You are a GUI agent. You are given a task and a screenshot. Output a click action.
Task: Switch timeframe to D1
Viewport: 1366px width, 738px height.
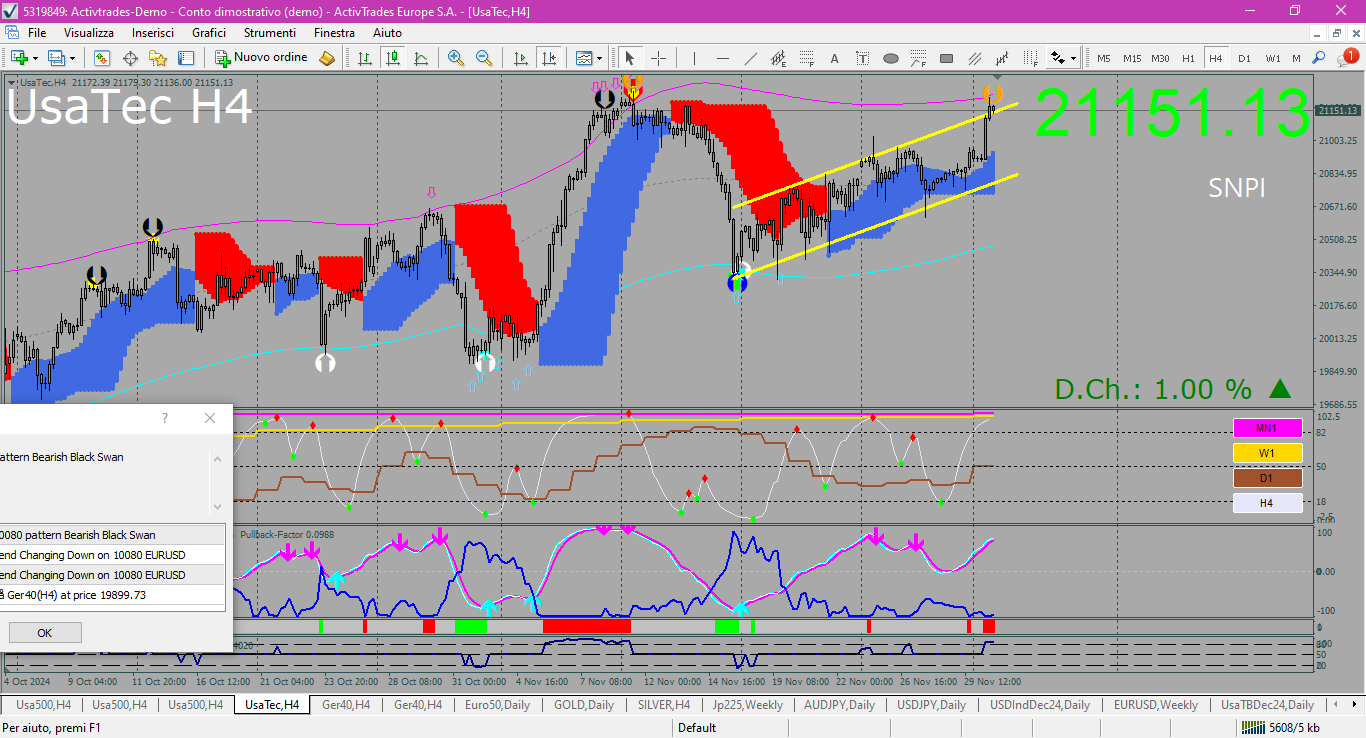pos(1244,58)
